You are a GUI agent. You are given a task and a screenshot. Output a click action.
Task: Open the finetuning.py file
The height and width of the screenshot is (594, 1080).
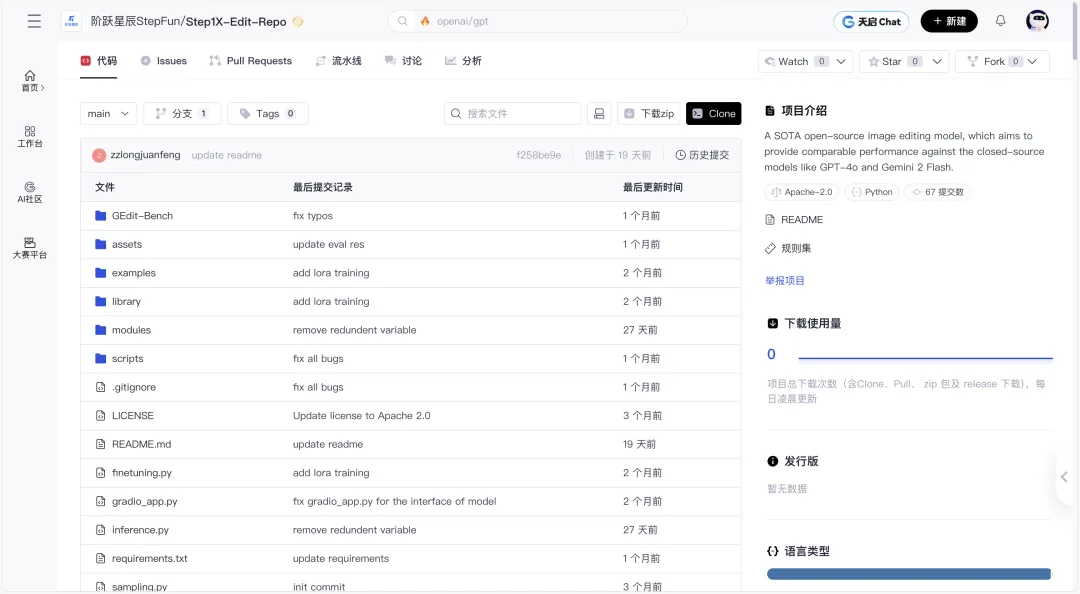point(142,473)
